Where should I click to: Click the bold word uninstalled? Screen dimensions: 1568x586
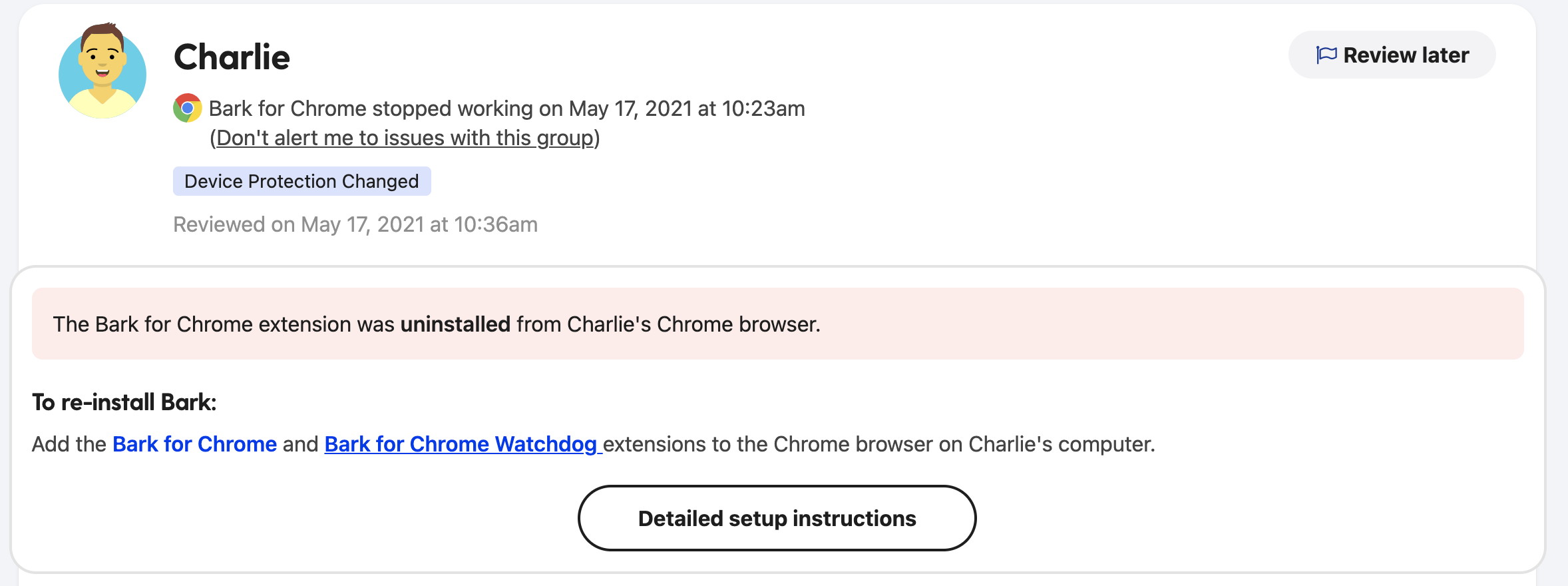[455, 324]
